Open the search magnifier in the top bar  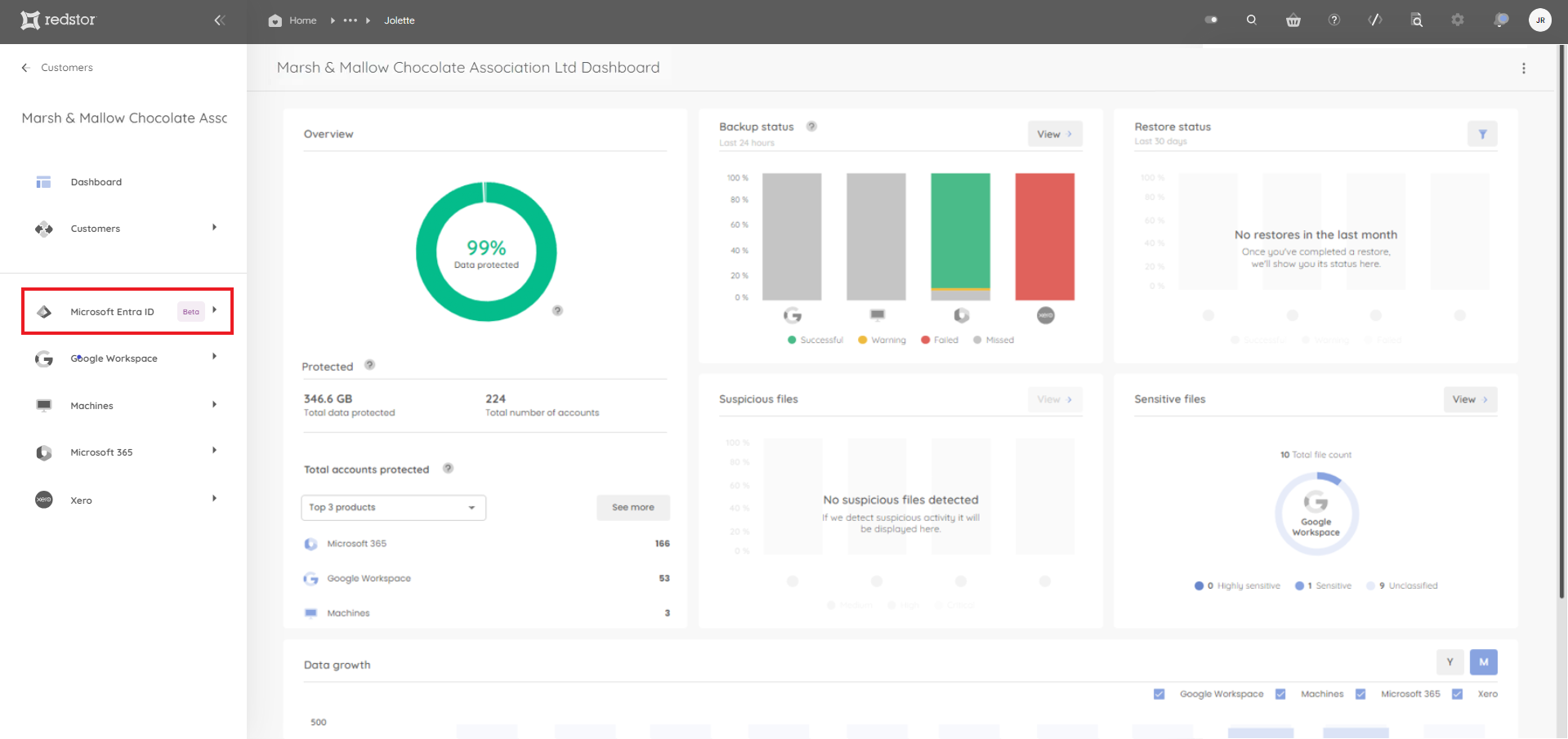[1251, 20]
